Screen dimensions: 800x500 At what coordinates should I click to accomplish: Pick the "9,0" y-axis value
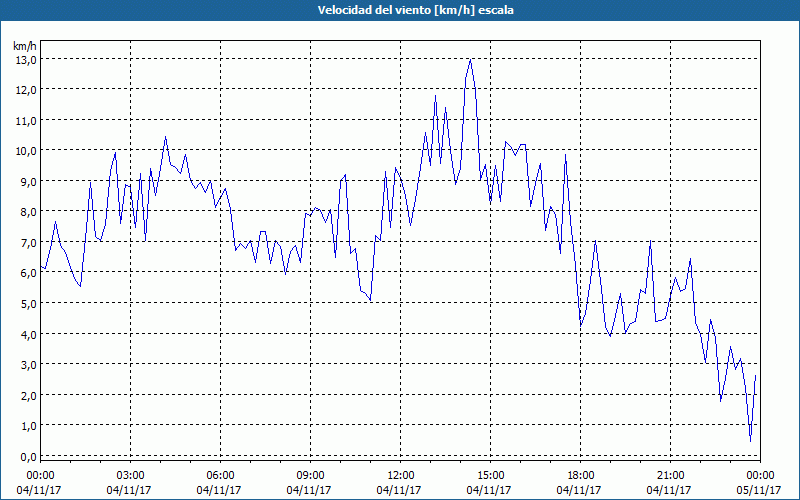28,182
